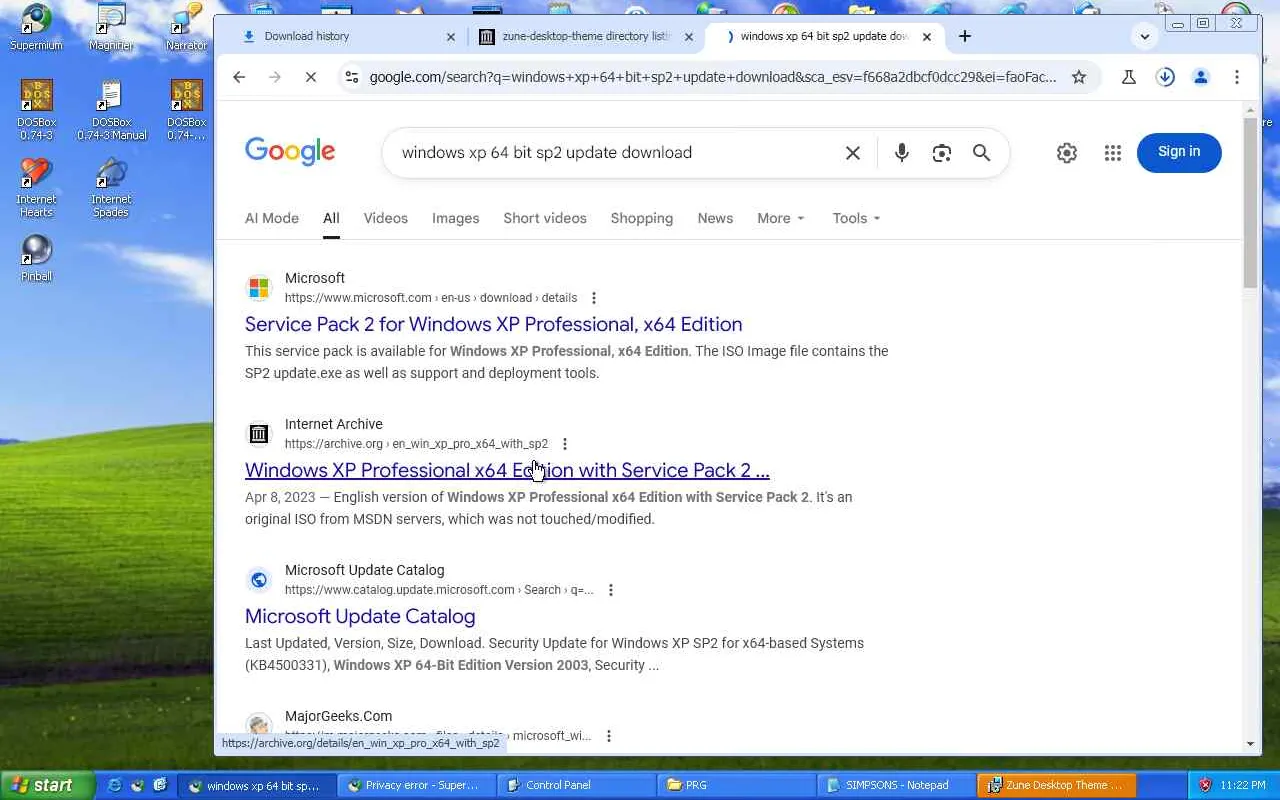The height and width of the screenshot is (800, 1280).
Task: Select the Videos search tab
Action: point(386,218)
